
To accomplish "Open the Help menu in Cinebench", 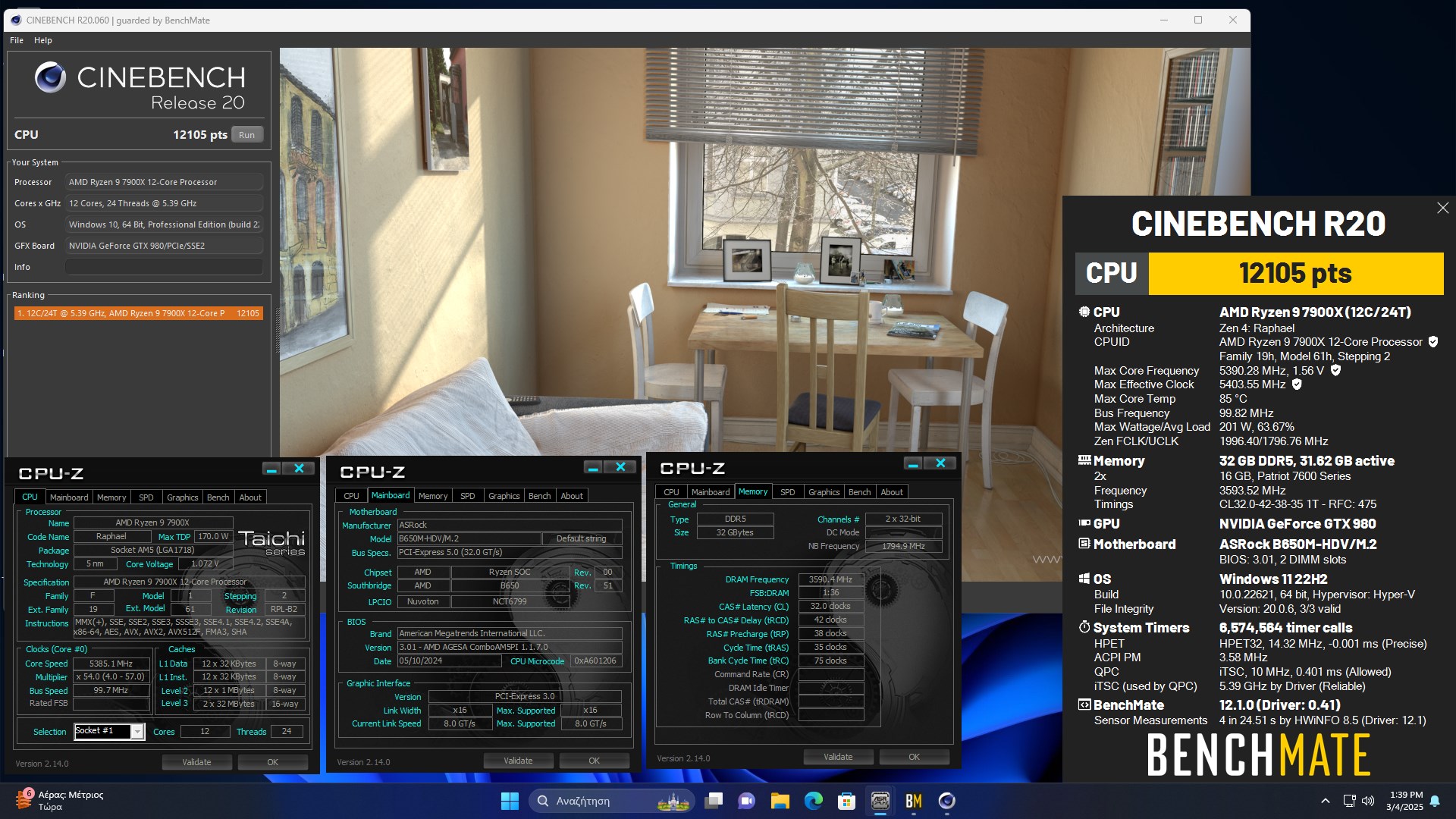I will [x=43, y=40].
